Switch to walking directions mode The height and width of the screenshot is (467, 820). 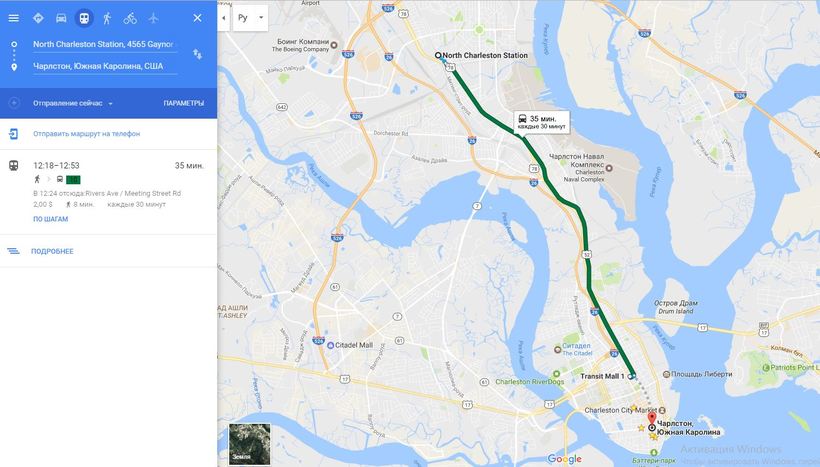click(x=107, y=18)
